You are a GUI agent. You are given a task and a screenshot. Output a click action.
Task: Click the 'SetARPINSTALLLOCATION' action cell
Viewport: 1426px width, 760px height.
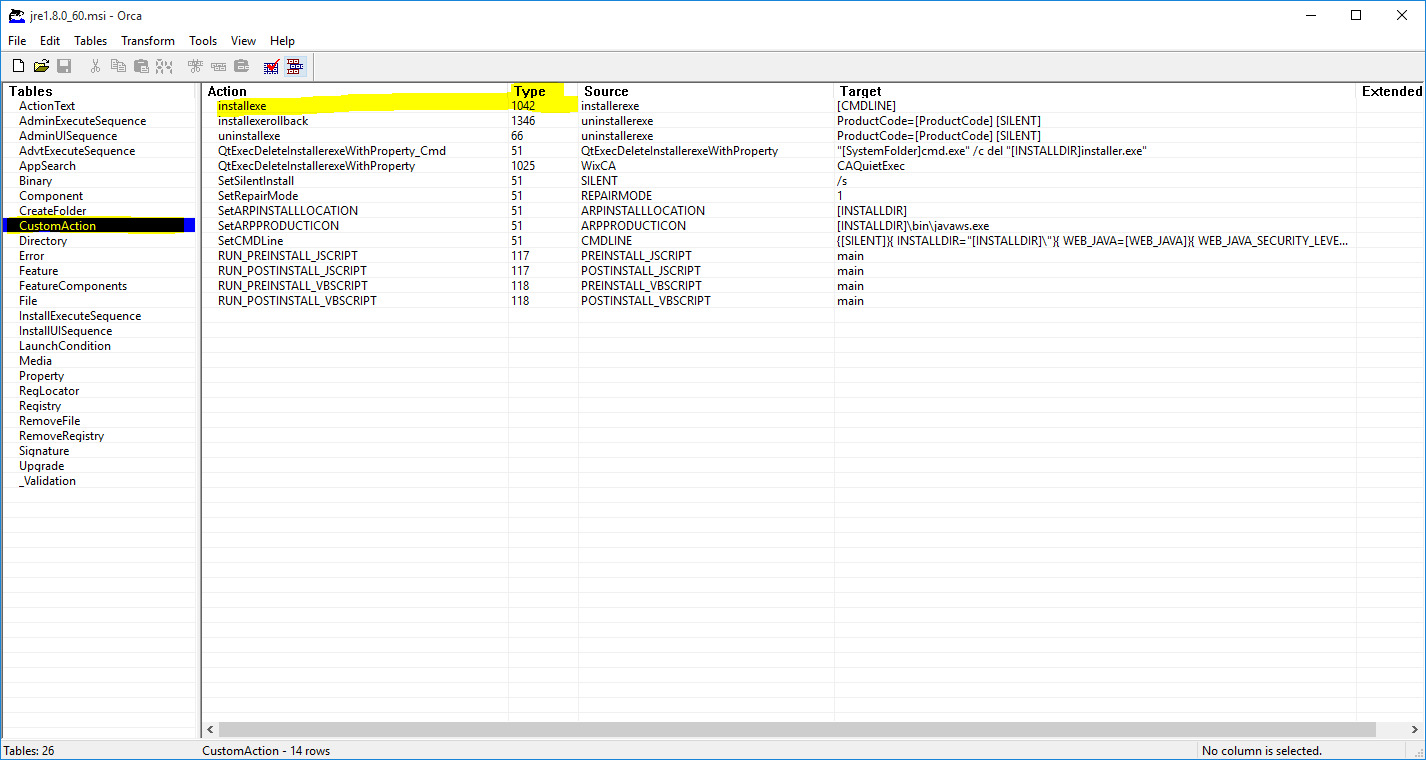coord(288,211)
